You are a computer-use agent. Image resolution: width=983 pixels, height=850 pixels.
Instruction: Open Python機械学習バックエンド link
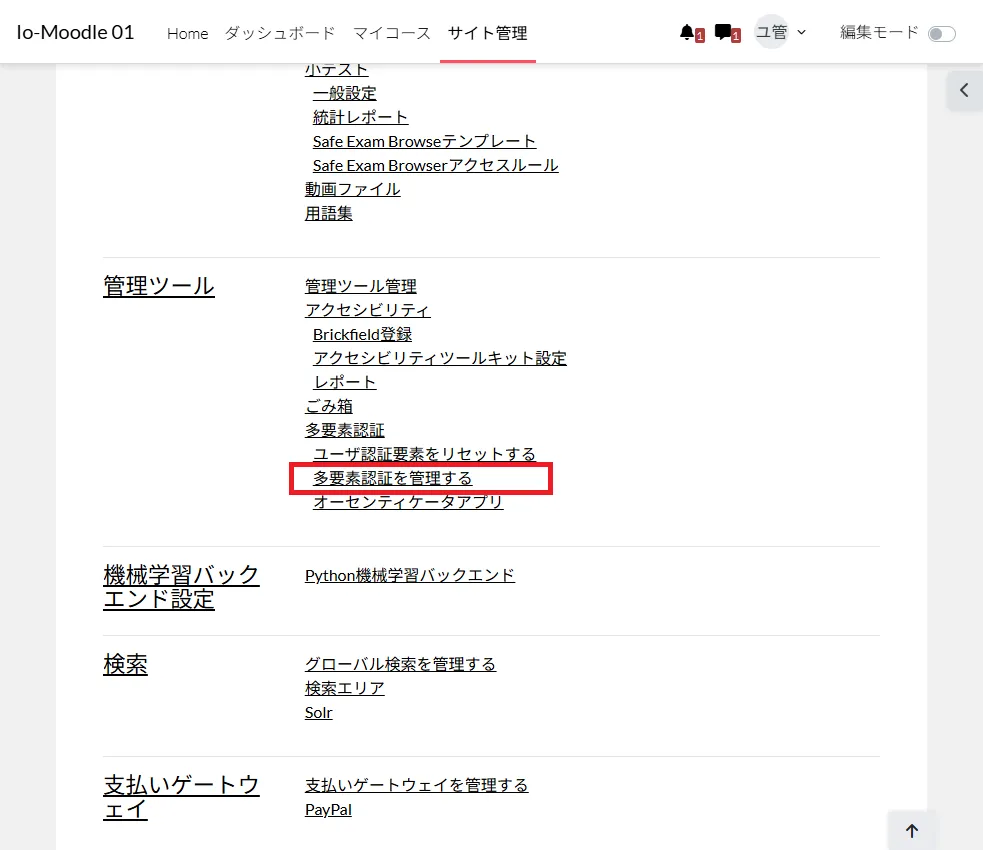point(410,575)
